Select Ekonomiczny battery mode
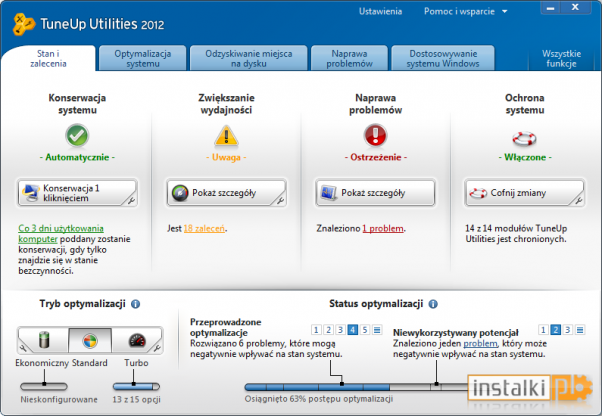 [45, 340]
